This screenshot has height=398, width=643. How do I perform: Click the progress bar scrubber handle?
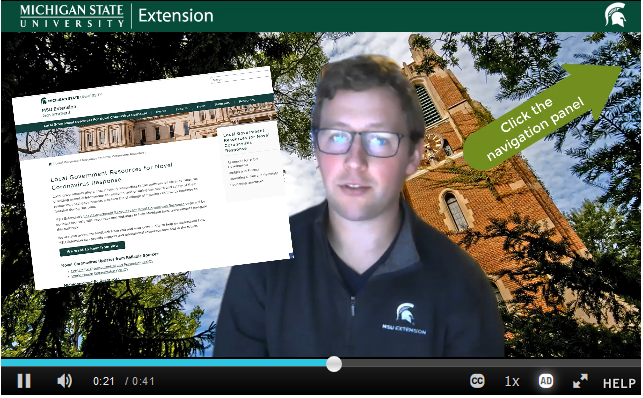coord(334,364)
